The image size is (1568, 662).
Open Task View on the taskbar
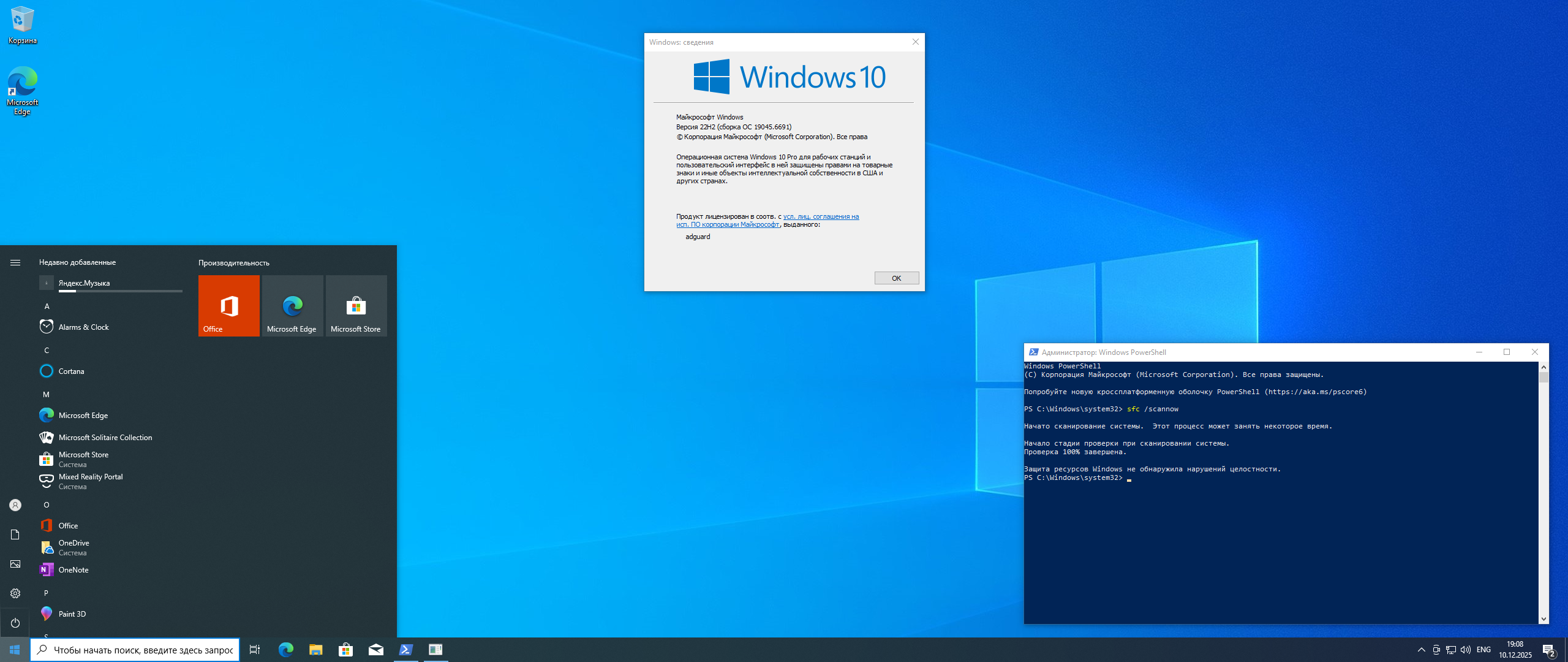tap(255, 650)
